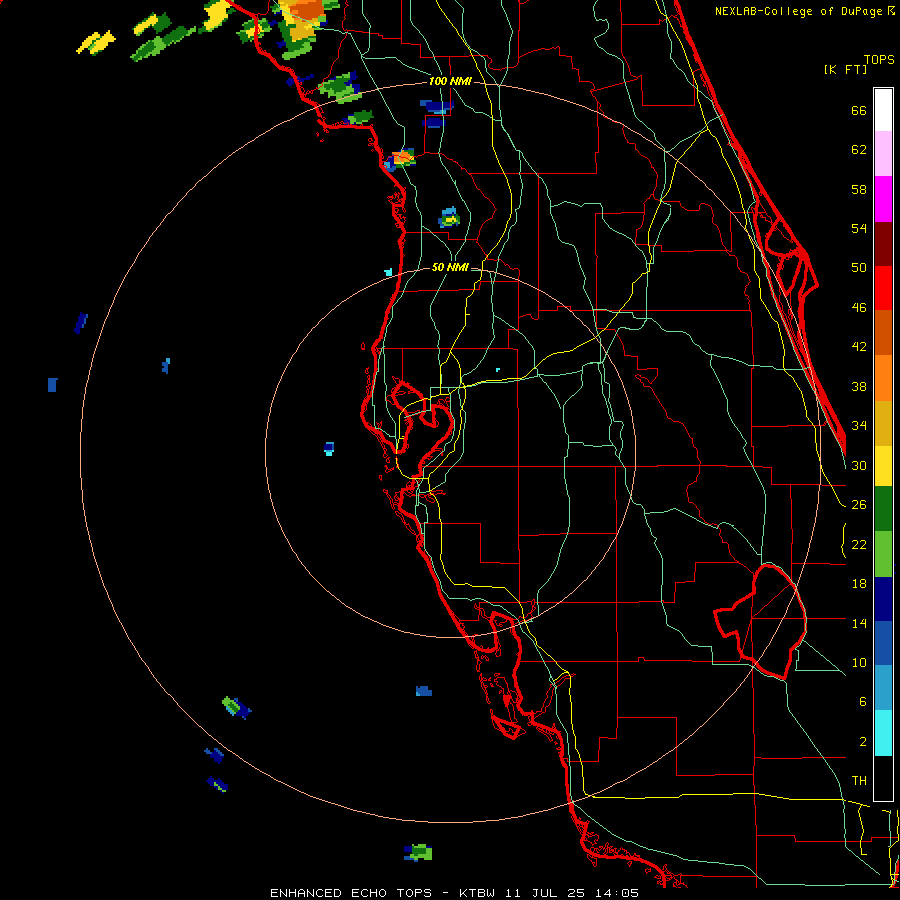Click the 'ENHANCED ECHO TOPS' caption text
900x900 pixels.
(351, 893)
